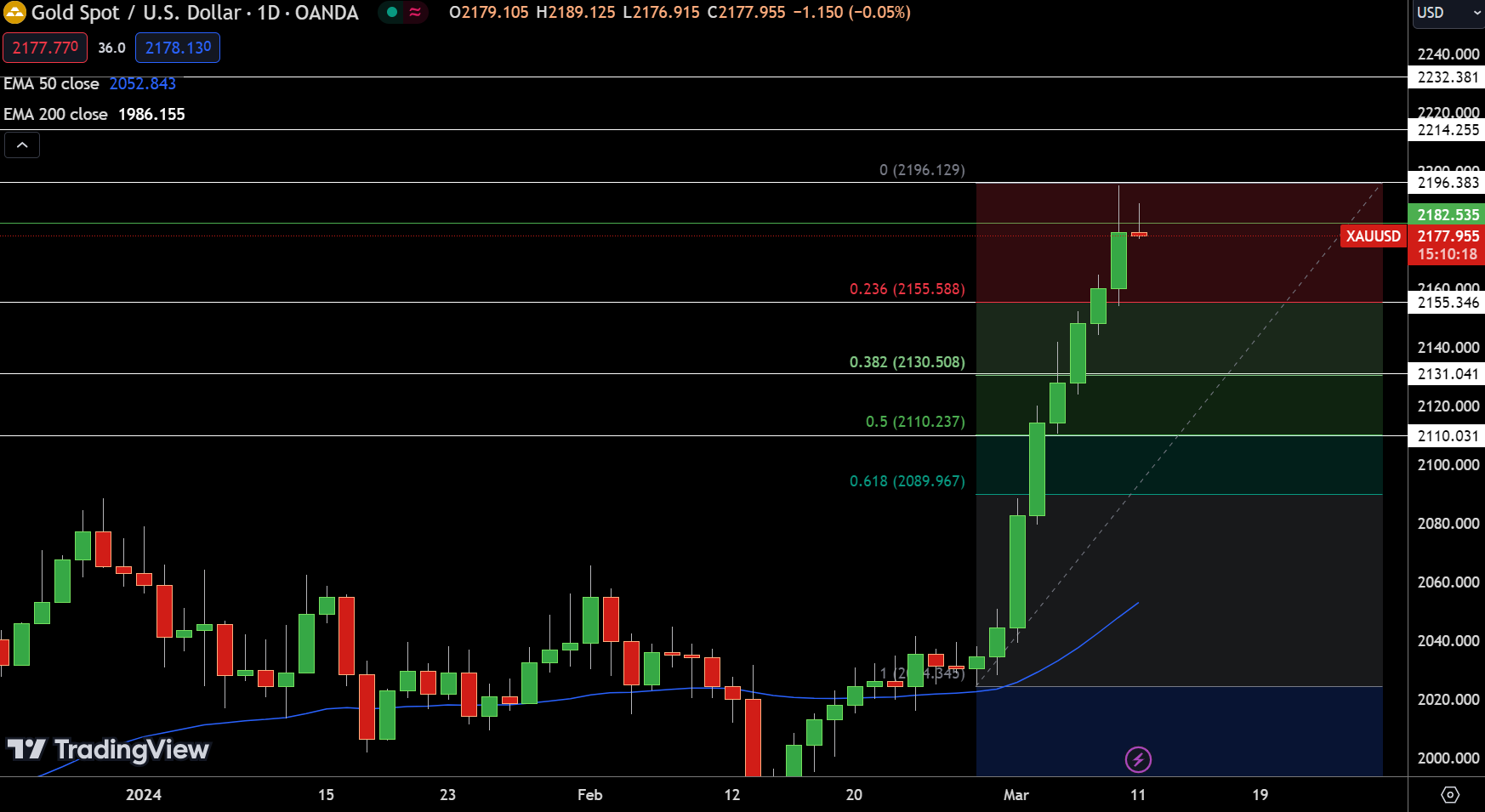The width and height of the screenshot is (1485, 812).
Task: Click the buy price button 2178.130
Action: 178,48
